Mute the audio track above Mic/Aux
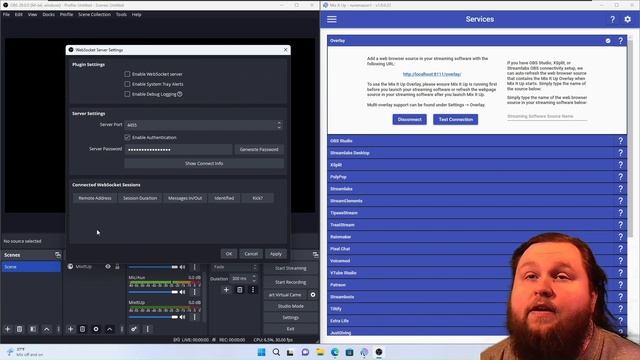Image resolution: width=640 pixels, height=360 pixels. tap(182, 267)
